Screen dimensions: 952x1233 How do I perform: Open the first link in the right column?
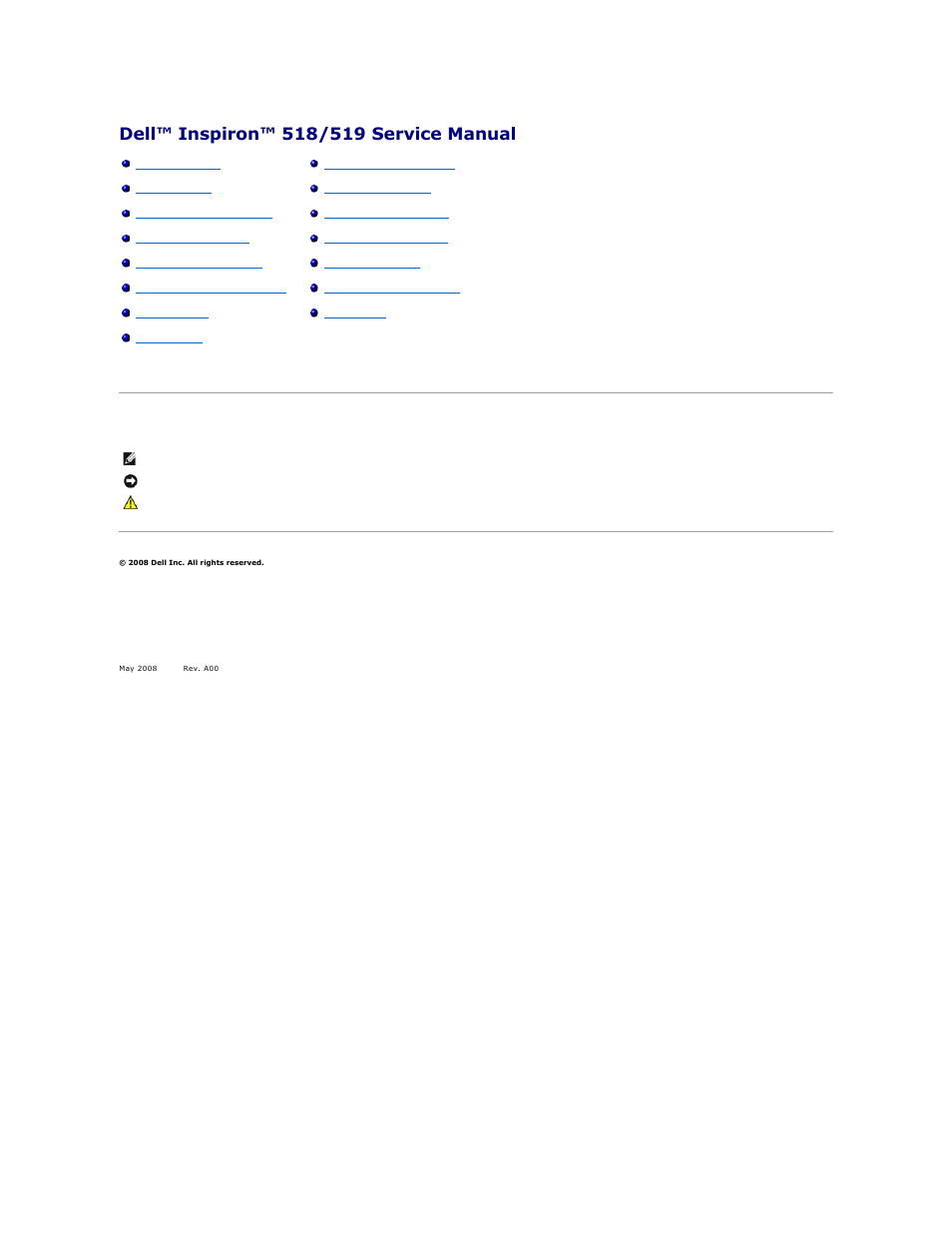pyautogui.click(x=389, y=166)
